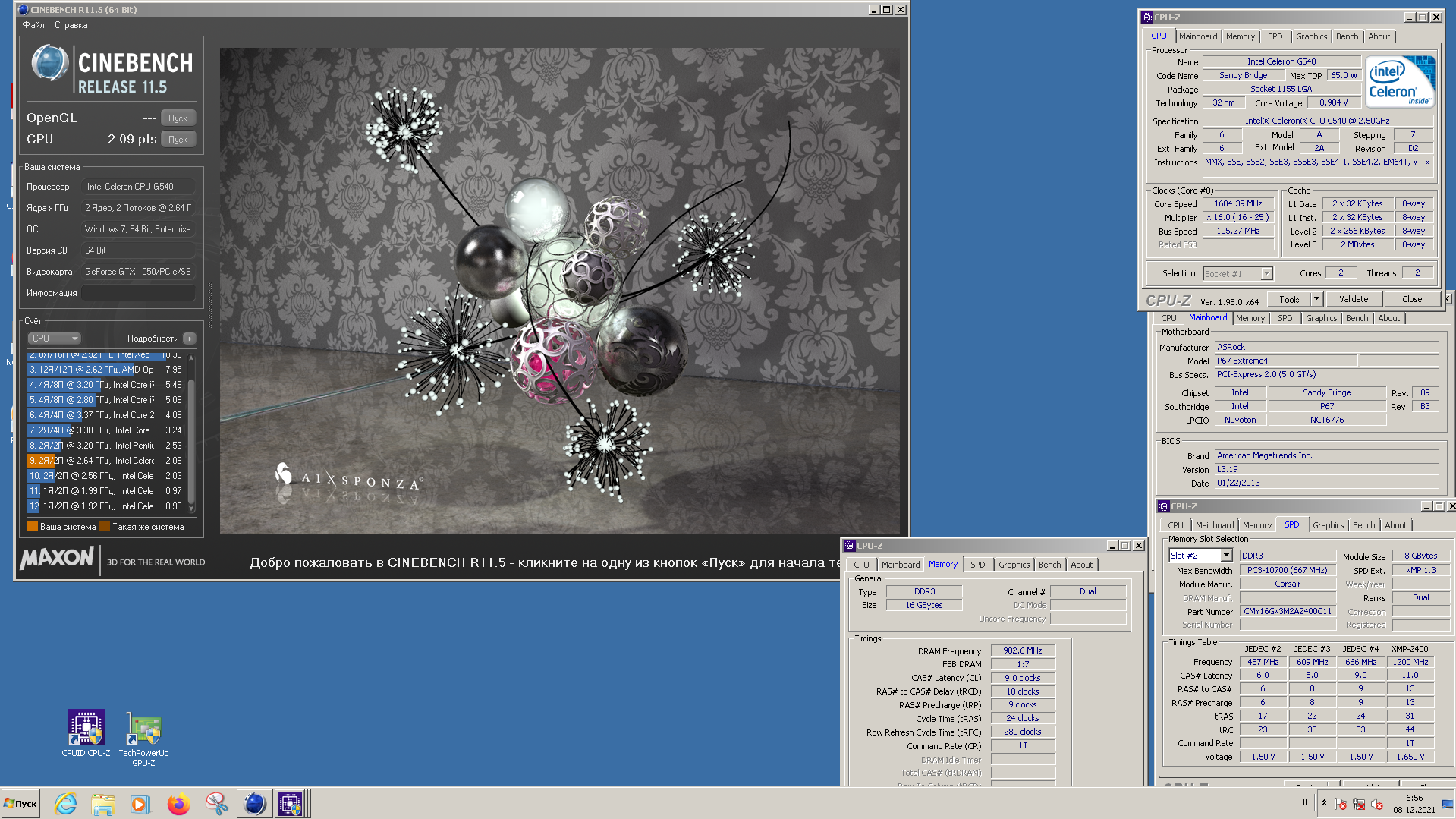Image resolution: width=1456 pixels, height=819 pixels.
Task: Open network status tray icon
Action: click(x=1359, y=804)
